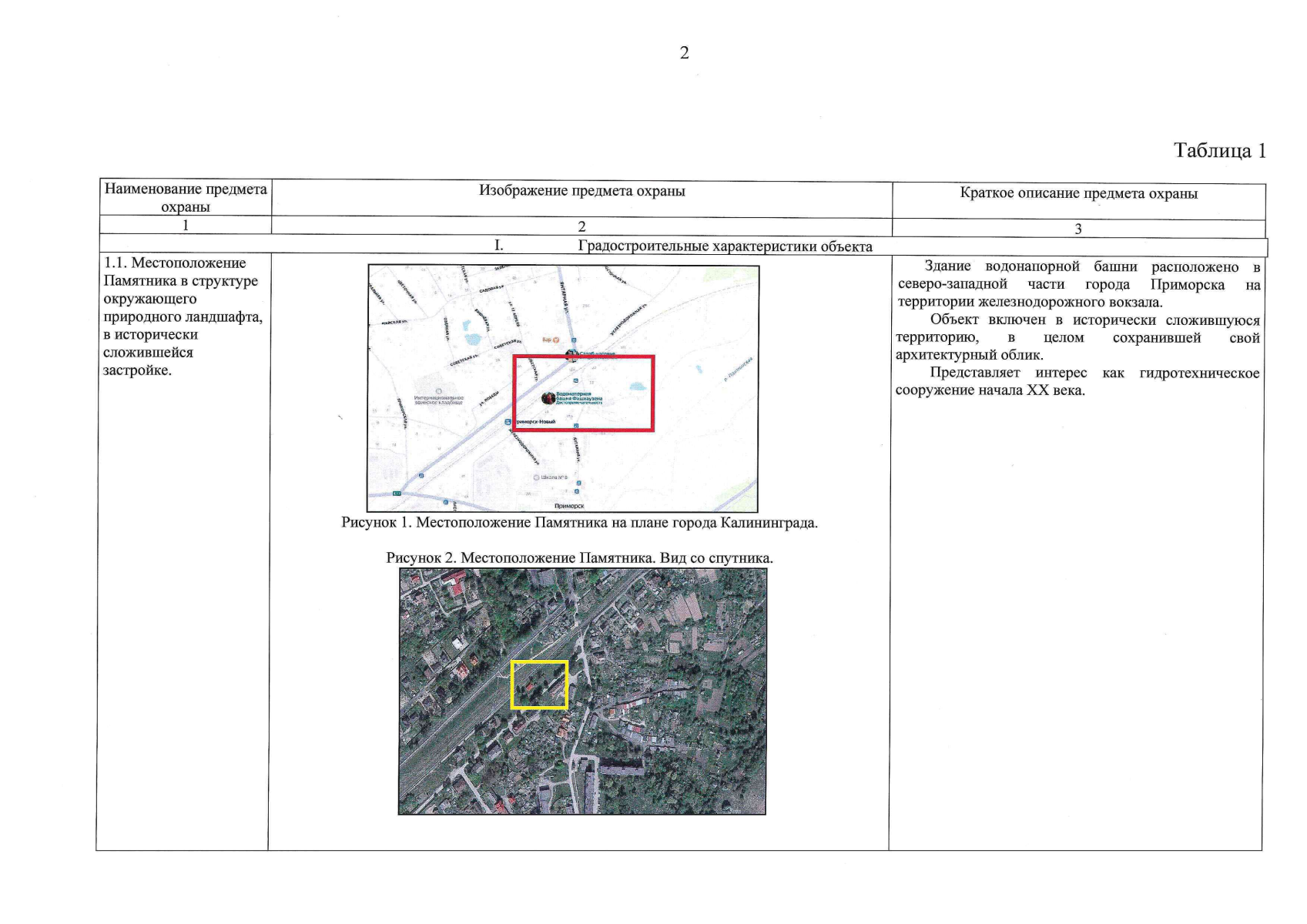
Task: Click the water tower photo marker on map
Action: pyautogui.click(x=548, y=398)
